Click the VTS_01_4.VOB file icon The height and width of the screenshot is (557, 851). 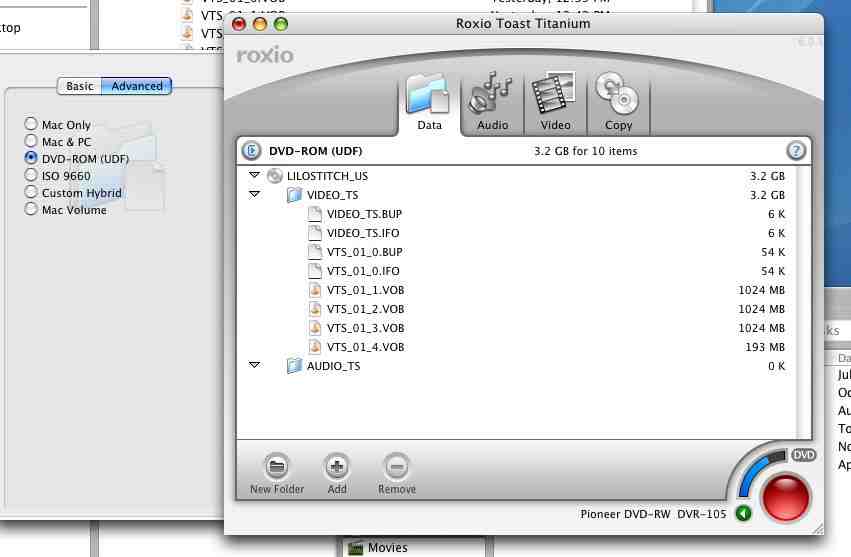point(315,347)
